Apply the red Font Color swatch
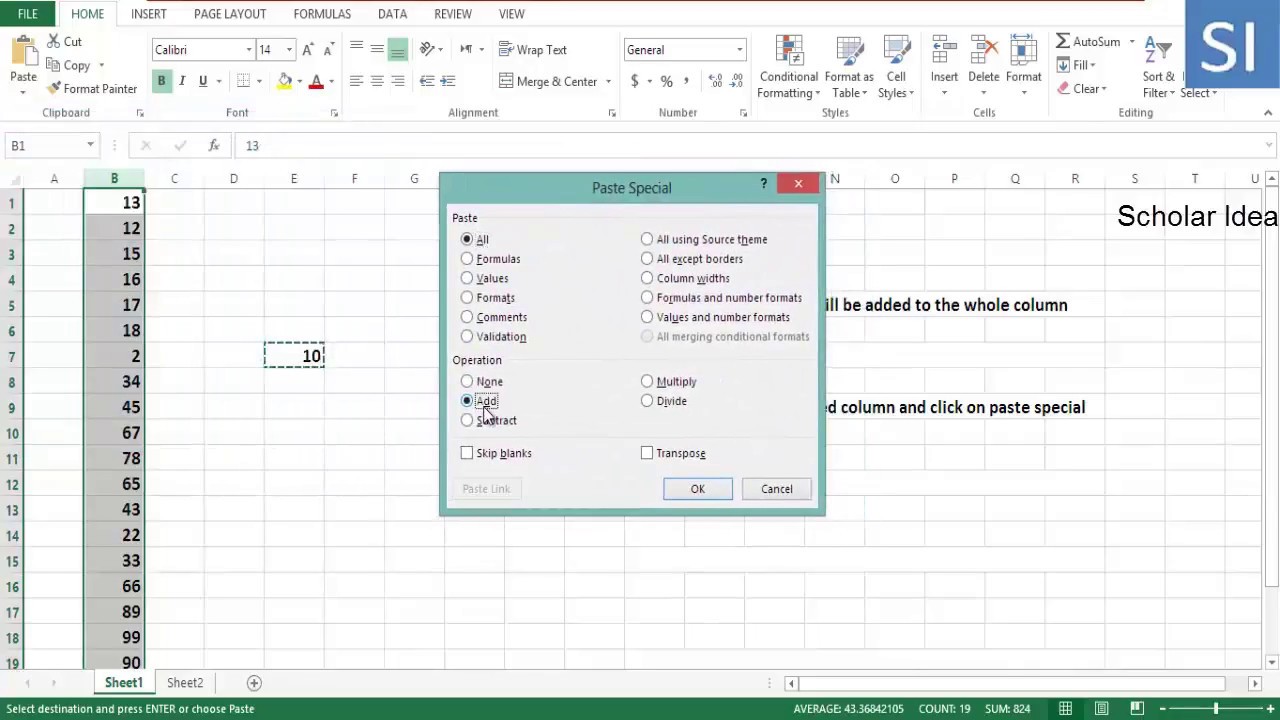Viewport: 1280px width, 720px height. (316, 81)
